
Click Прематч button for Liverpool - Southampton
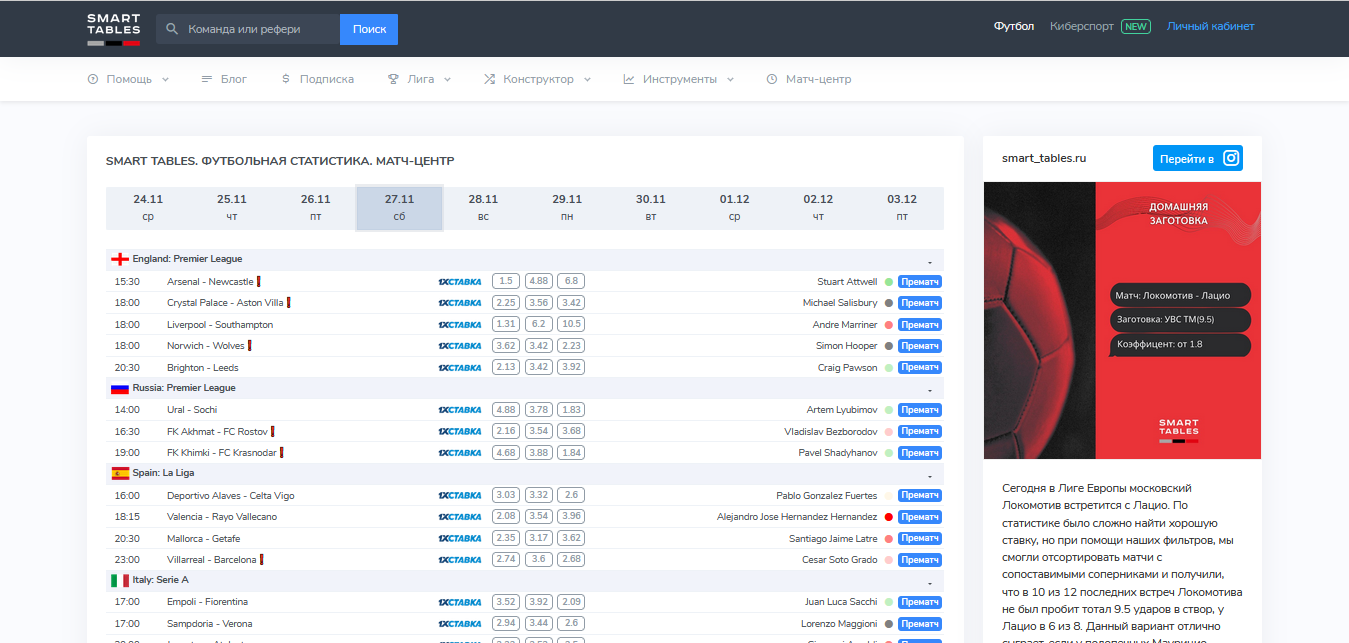pyautogui.click(x=919, y=325)
